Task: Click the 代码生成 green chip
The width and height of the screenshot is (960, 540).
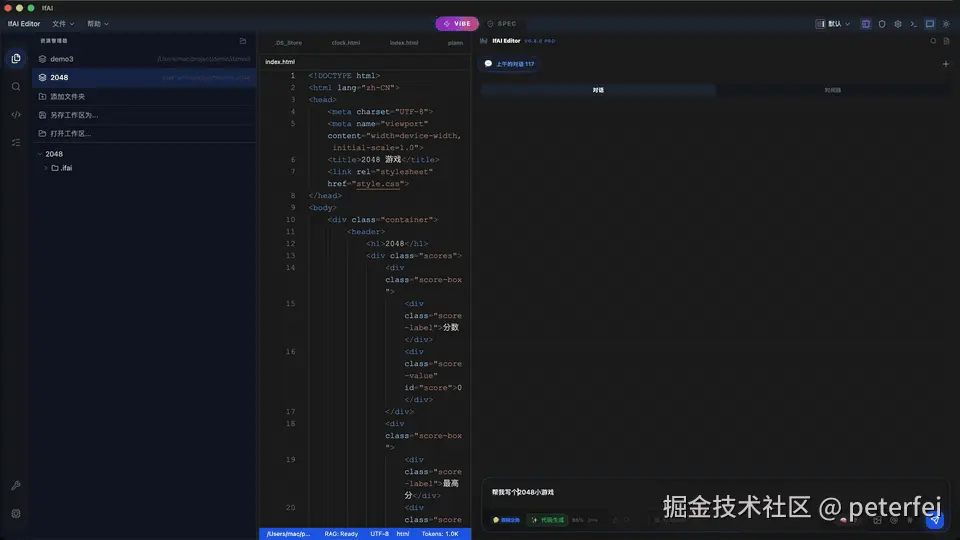Action: point(547,520)
